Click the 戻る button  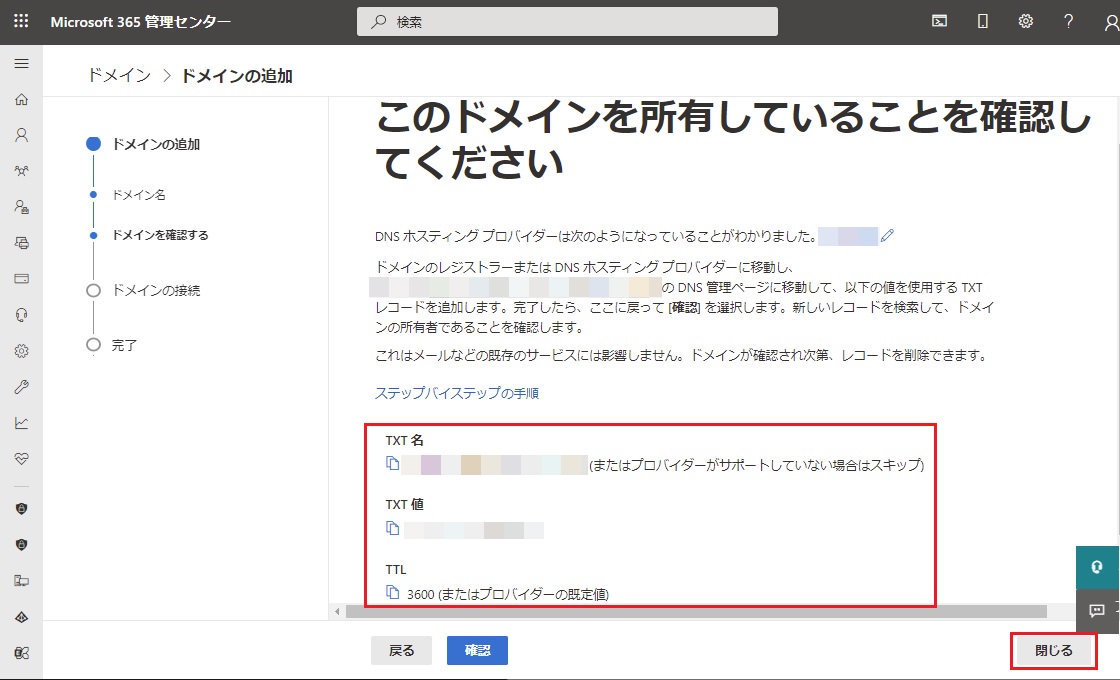[401, 650]
